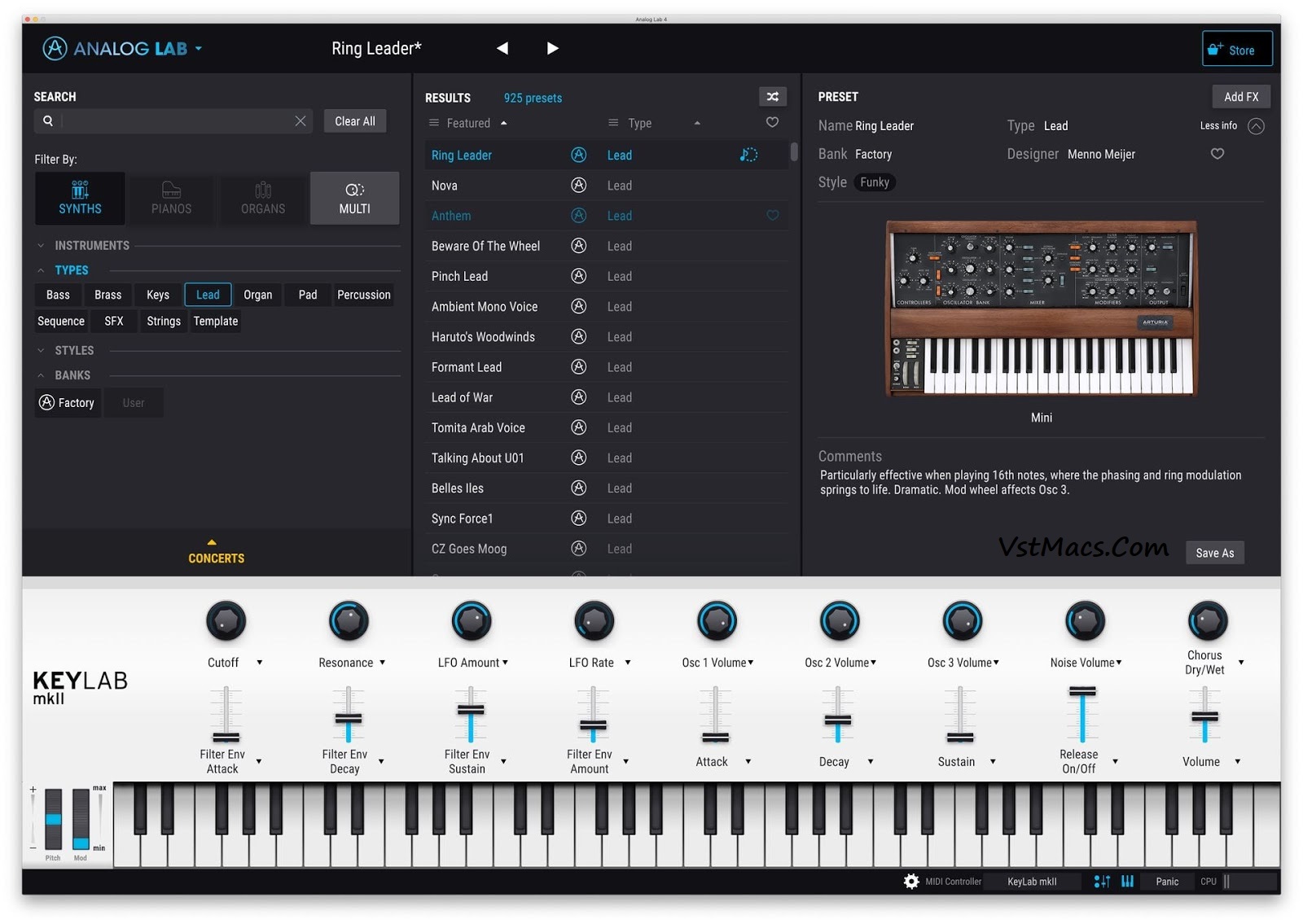This screenshot has width=1303, height=924.
Task: Expand the Styles section
Action: tap(41, 350)
